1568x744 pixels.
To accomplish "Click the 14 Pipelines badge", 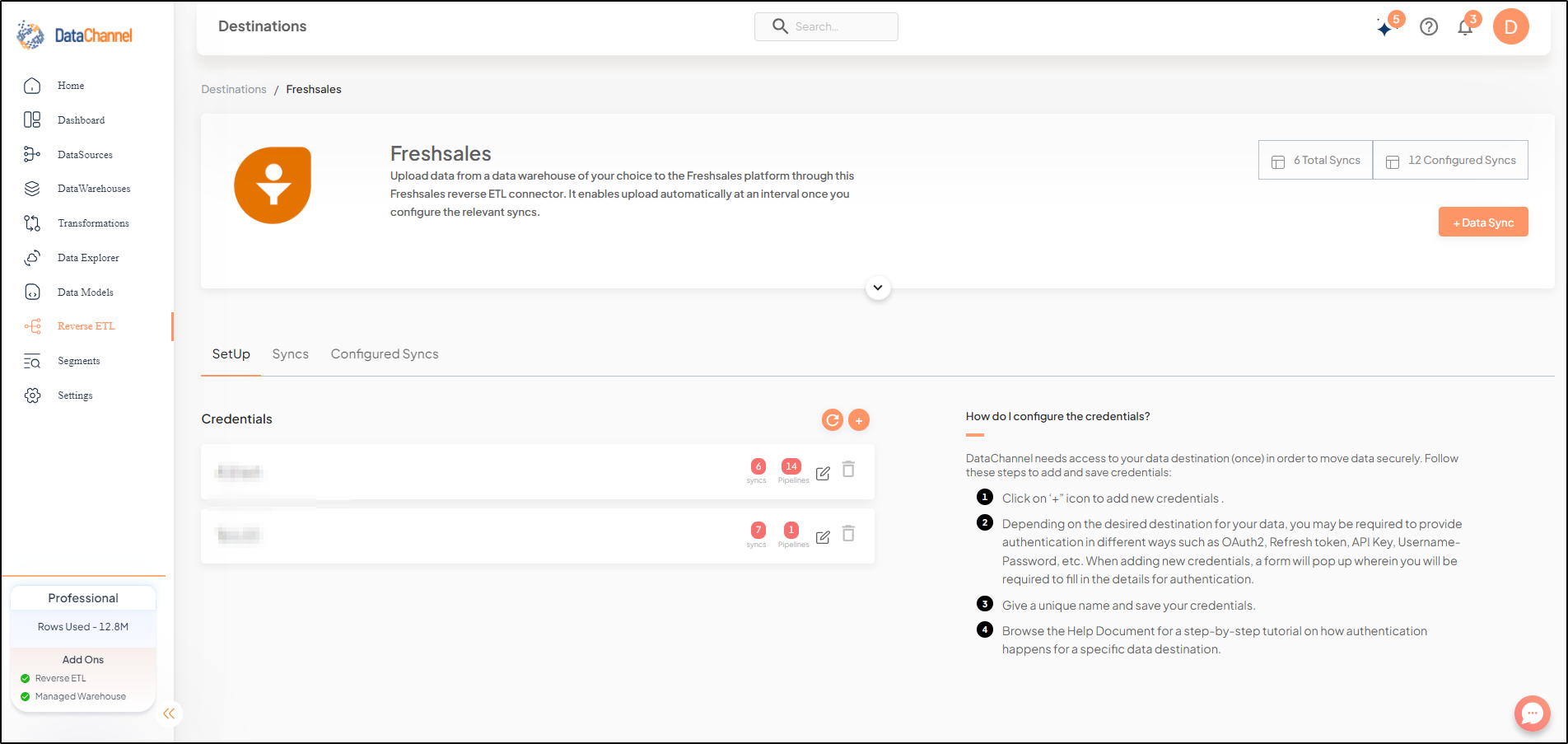I will click(x=791, y=466).
